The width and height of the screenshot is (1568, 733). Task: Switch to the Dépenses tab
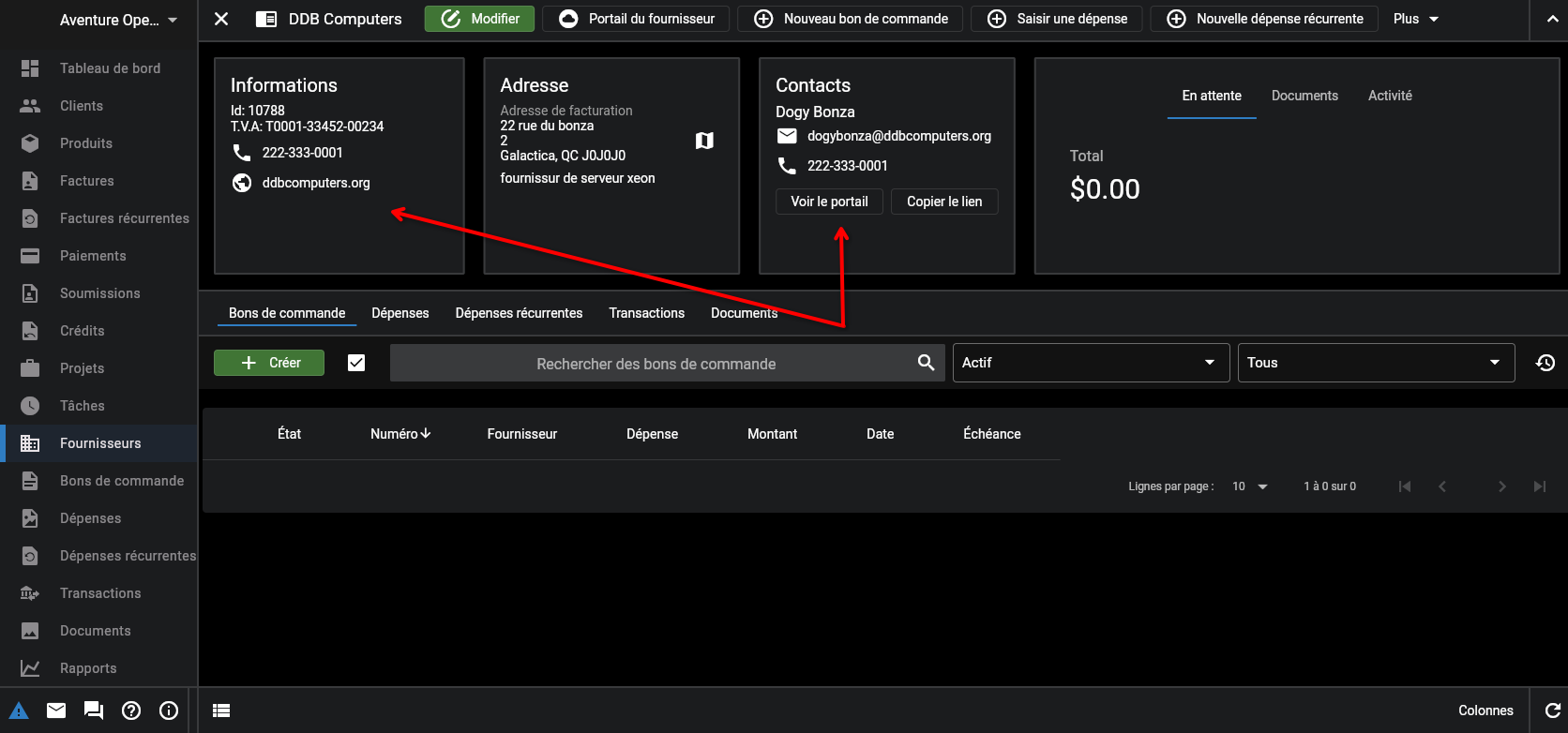(x=400, y=313)
